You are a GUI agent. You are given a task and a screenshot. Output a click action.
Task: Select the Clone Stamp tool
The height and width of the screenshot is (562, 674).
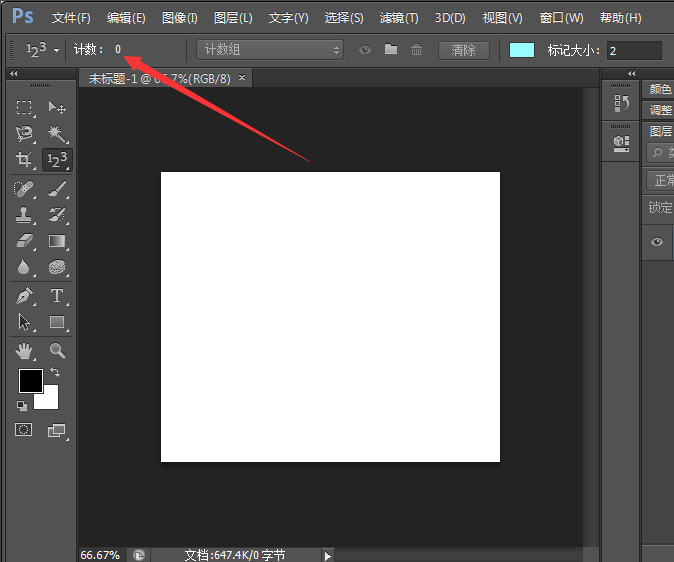coord(24,215)
